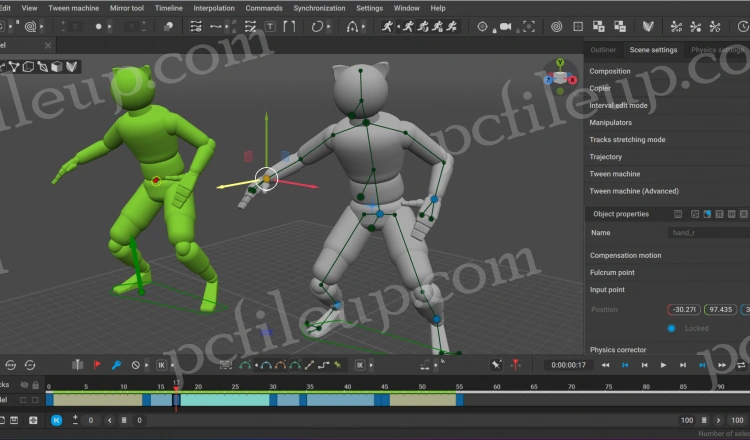
Task: Expand the Trajectory section
Action: (606, 157)
